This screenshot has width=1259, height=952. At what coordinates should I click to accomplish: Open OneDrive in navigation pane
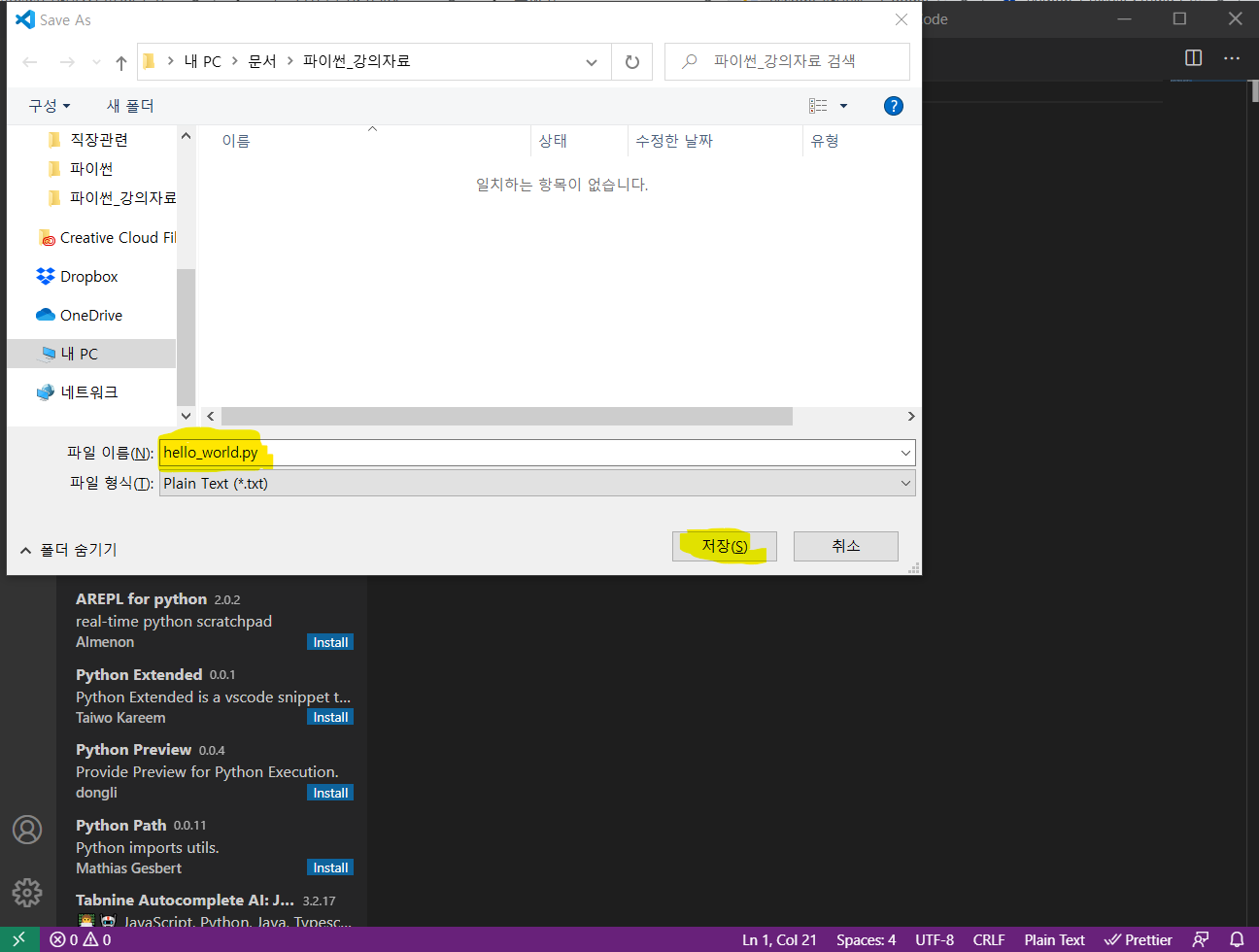click(79, 316)
